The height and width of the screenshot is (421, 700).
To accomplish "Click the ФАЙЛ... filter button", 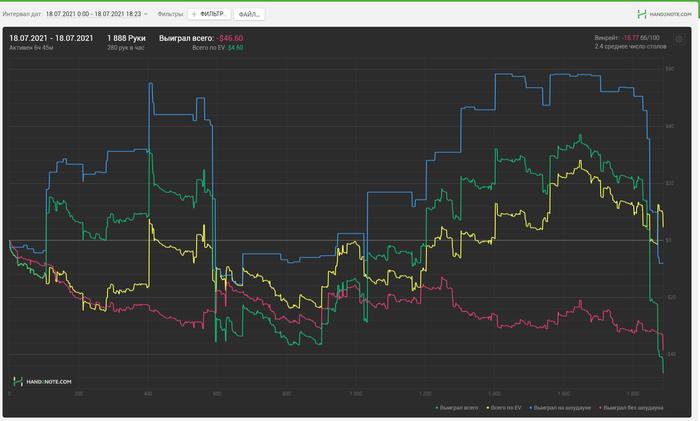I will click(249, 14).
